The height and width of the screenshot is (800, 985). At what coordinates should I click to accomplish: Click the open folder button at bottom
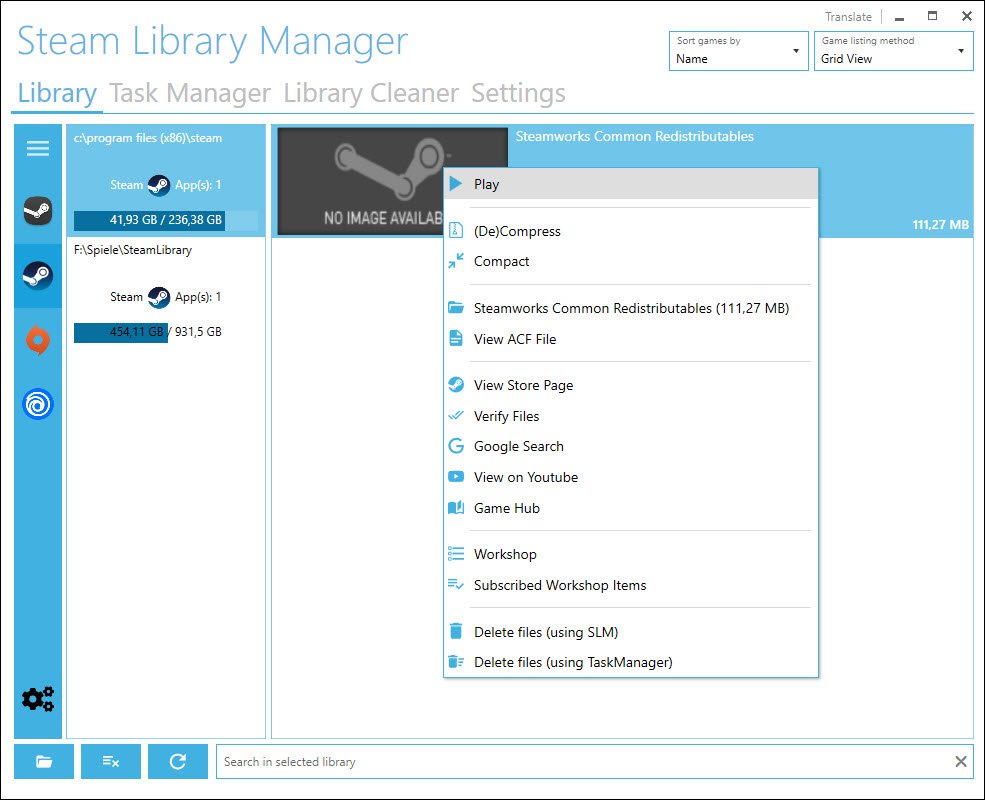(44, 762)
